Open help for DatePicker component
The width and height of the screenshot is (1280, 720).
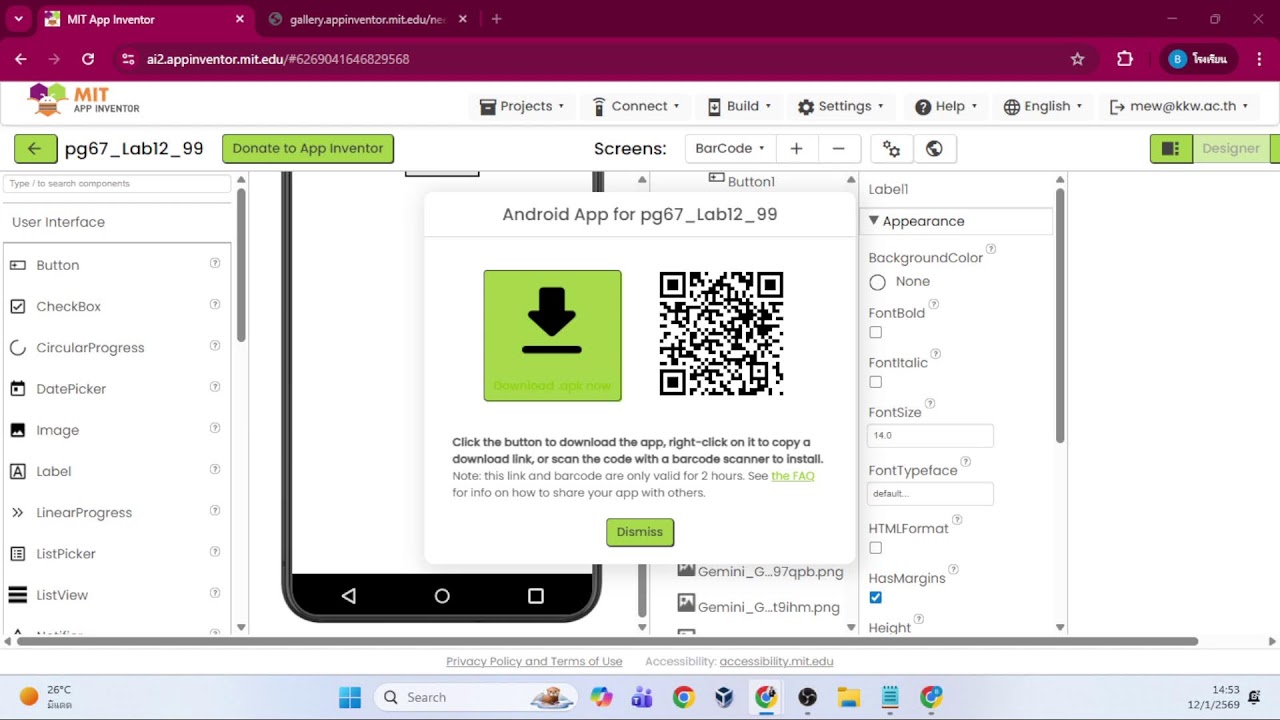click(214, 387)
